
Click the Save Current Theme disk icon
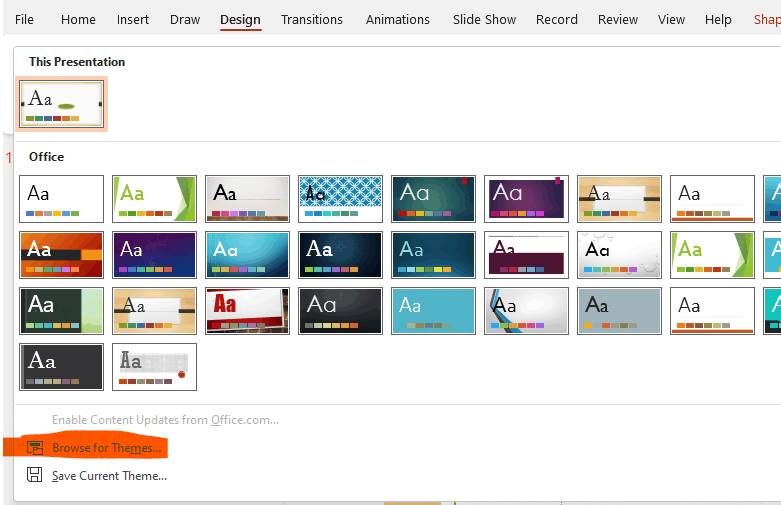(x=34, y=475)
